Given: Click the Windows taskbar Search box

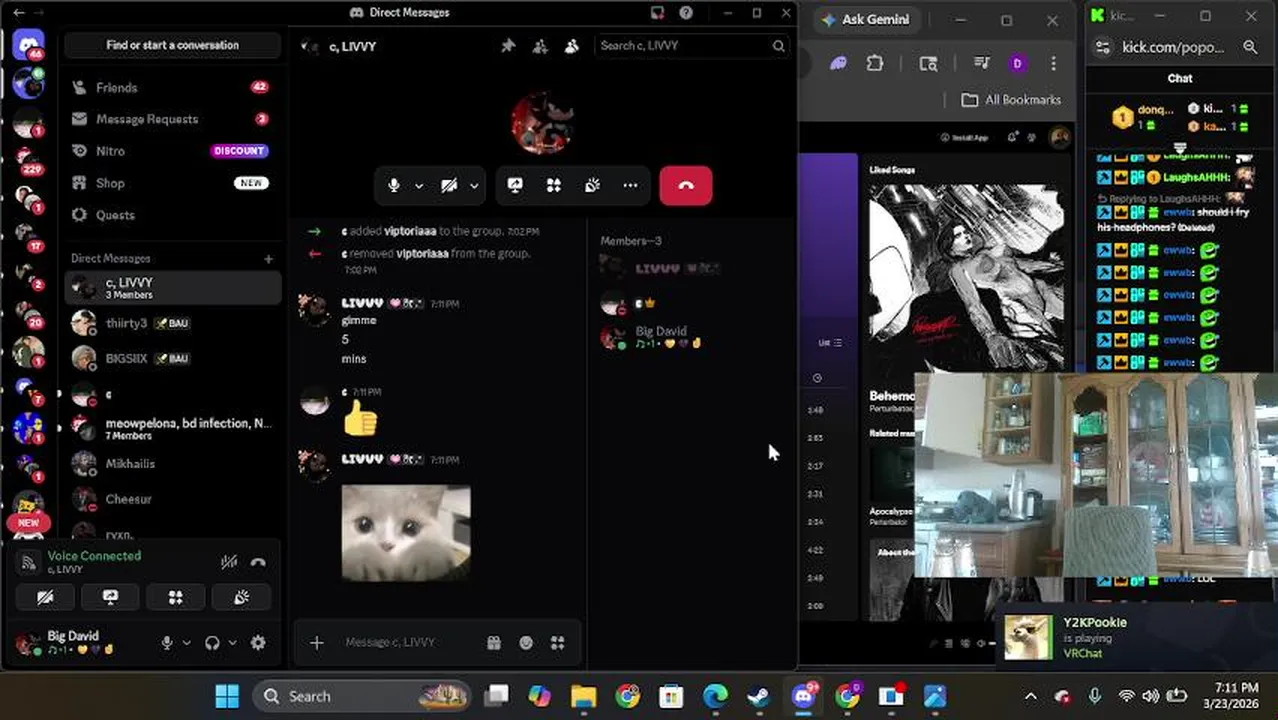Looking at the screenshot, I should click(361, 696).
